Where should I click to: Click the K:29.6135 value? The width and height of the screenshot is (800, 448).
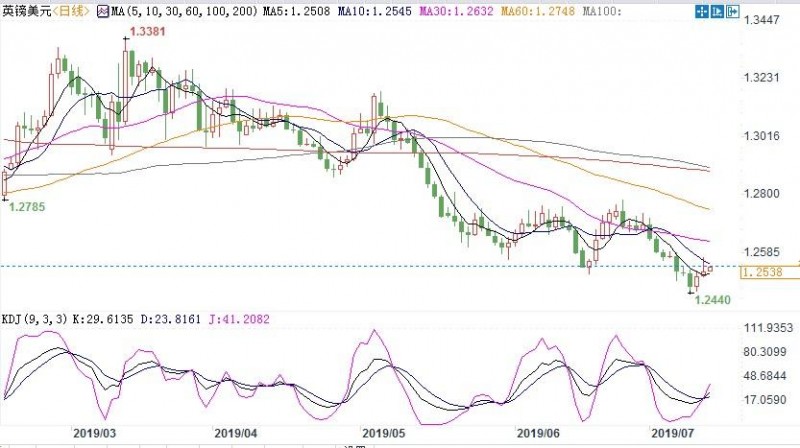pyautogui.click(x=103, y=319)
